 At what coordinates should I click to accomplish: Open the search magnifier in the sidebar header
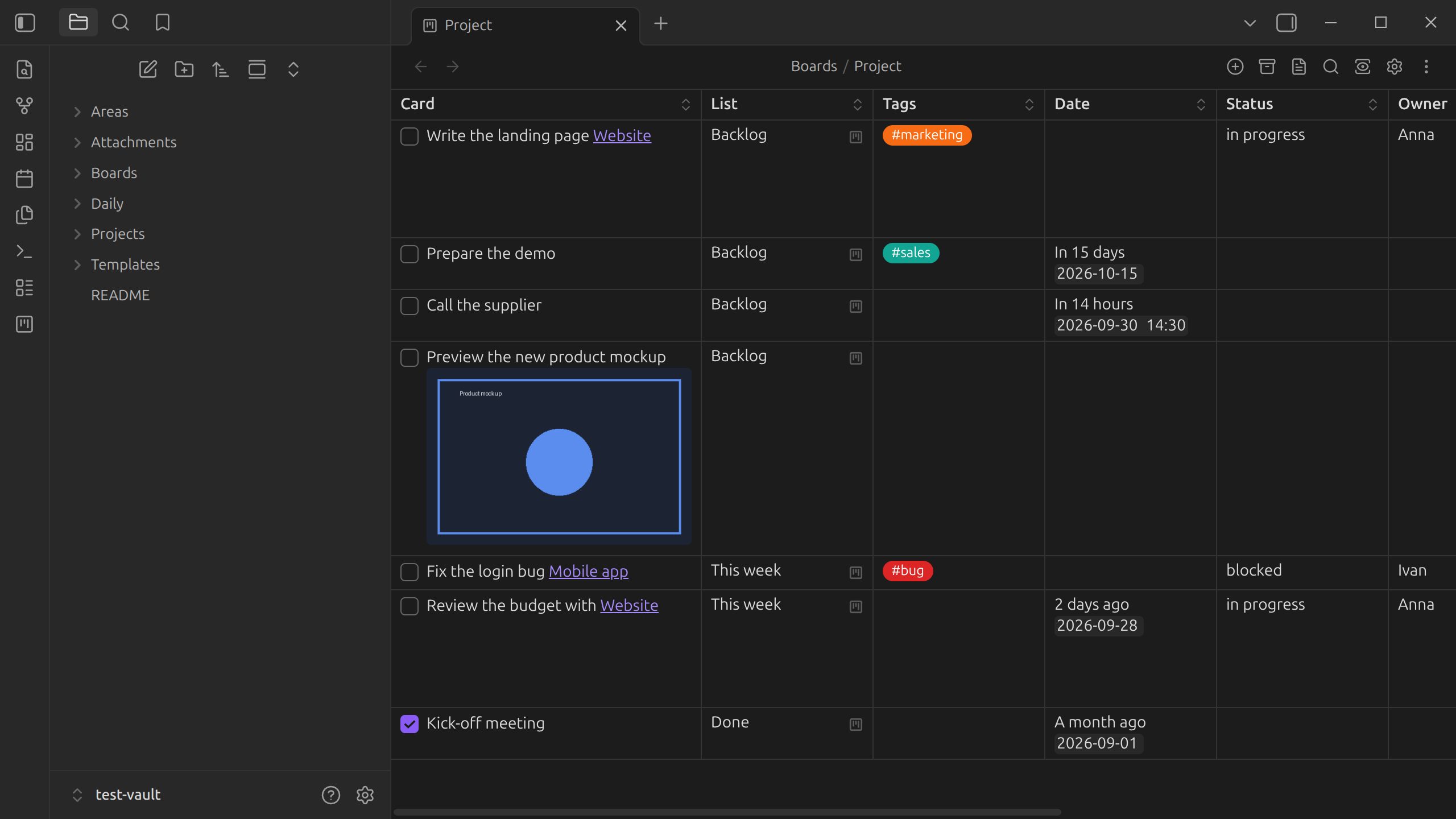(121, 23)
